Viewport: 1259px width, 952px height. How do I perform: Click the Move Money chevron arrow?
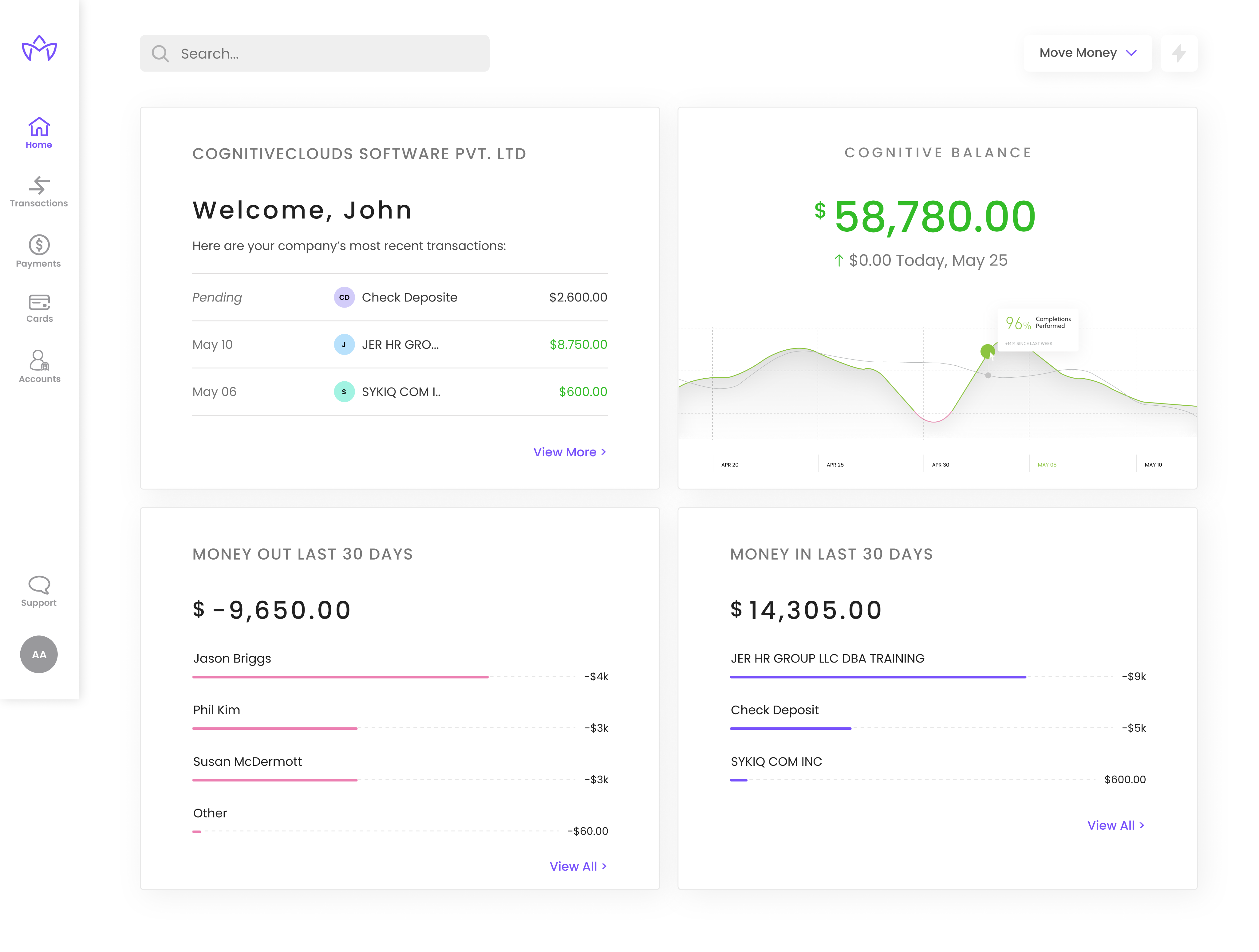click(1131, 53)
